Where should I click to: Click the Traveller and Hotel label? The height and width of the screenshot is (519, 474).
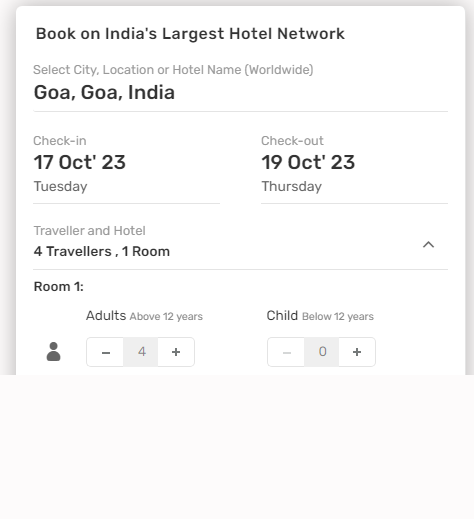pos(89,231)
